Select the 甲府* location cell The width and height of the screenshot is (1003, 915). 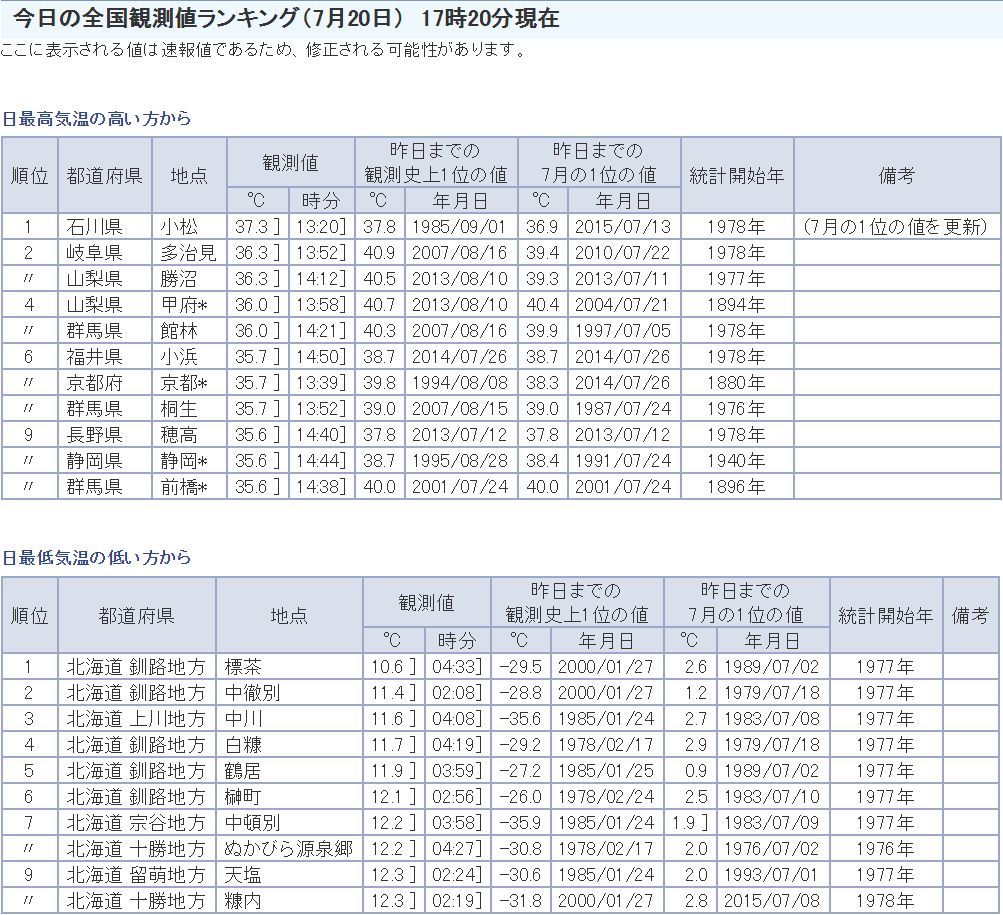pos(184,305)
